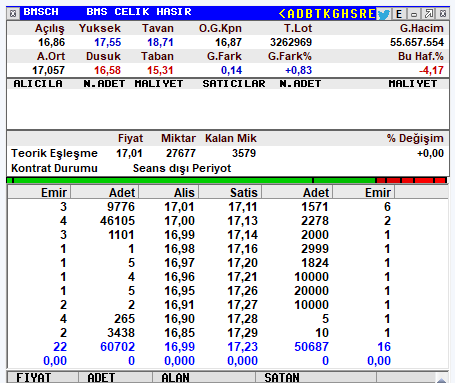Click the ALICILA header label
The width and height of the screenshot is (455, 383).
pos(38,84)
